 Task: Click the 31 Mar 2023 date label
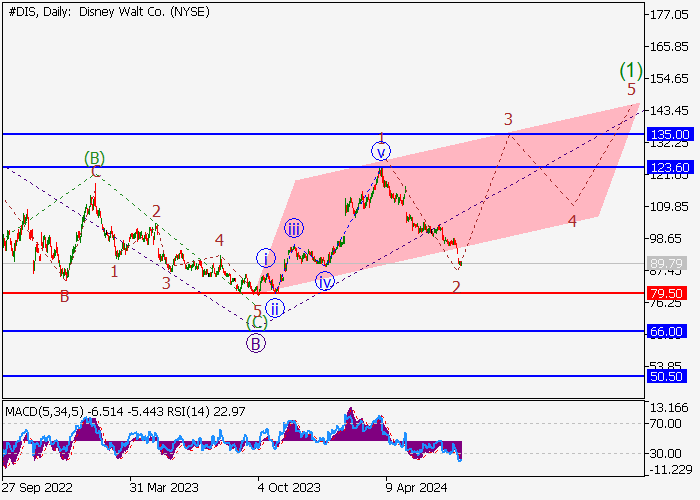coord(164,488)
